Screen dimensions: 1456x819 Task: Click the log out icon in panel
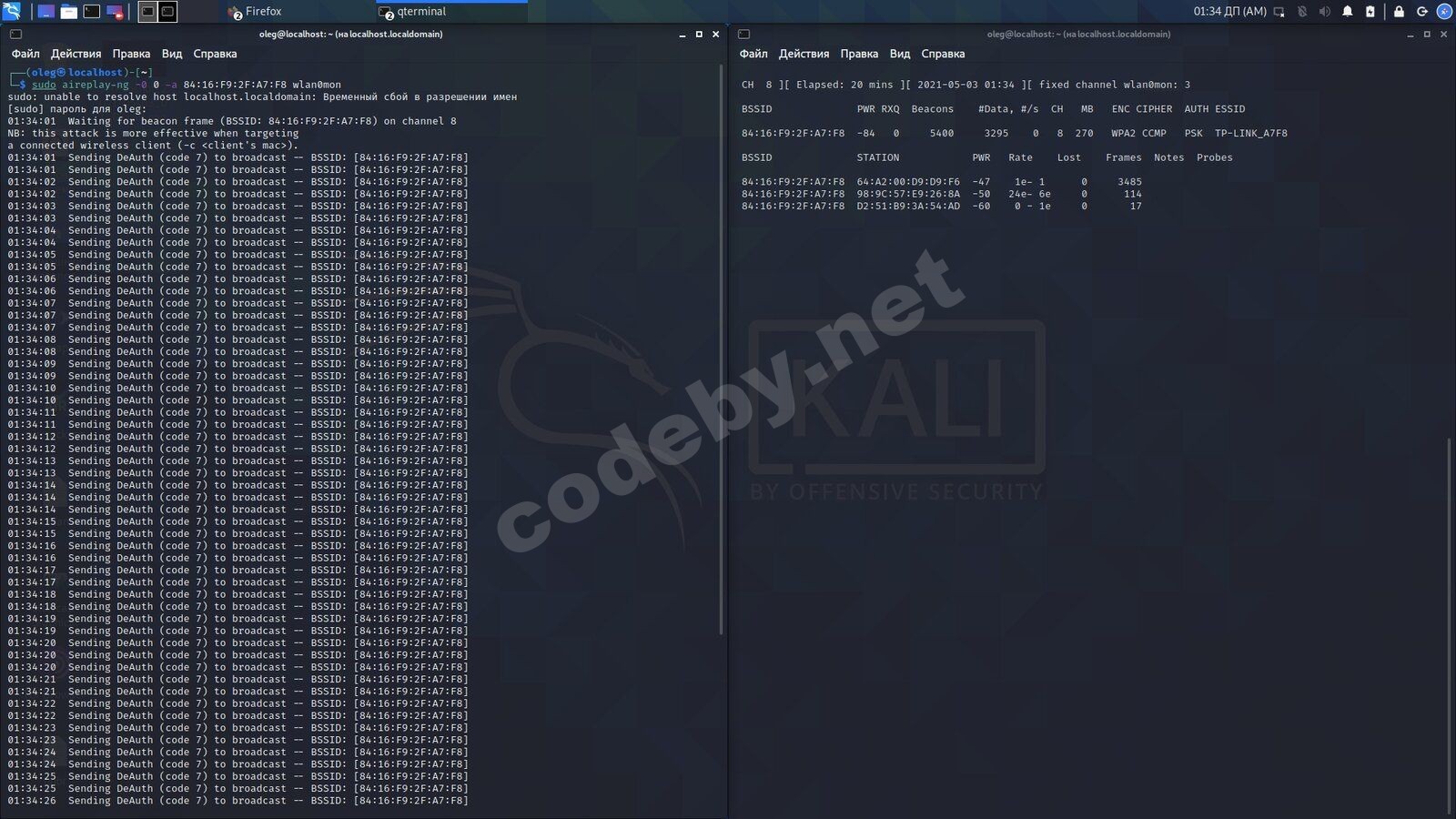click(x=1421, y=12)
